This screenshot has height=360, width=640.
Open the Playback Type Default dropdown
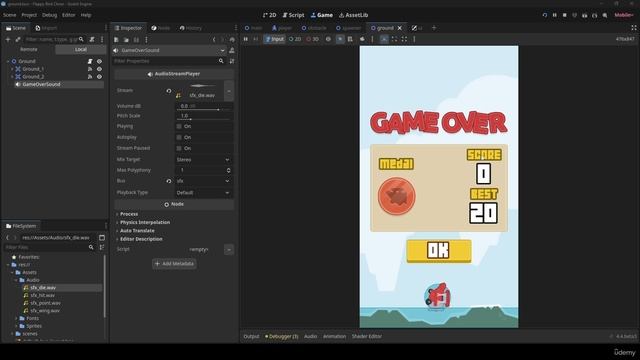[x=204, y=193]
